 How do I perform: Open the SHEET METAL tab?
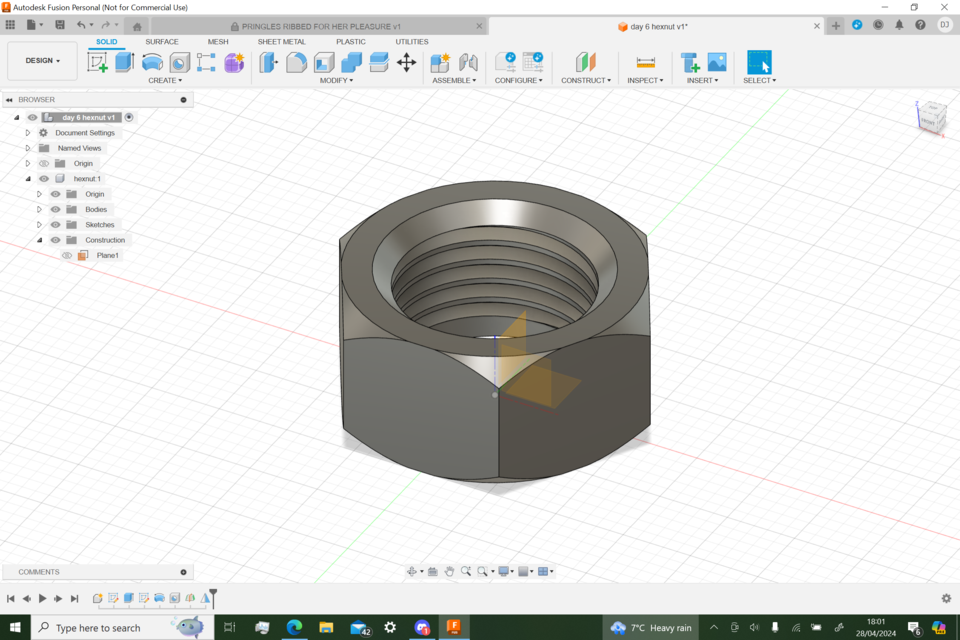click(281, 42)
